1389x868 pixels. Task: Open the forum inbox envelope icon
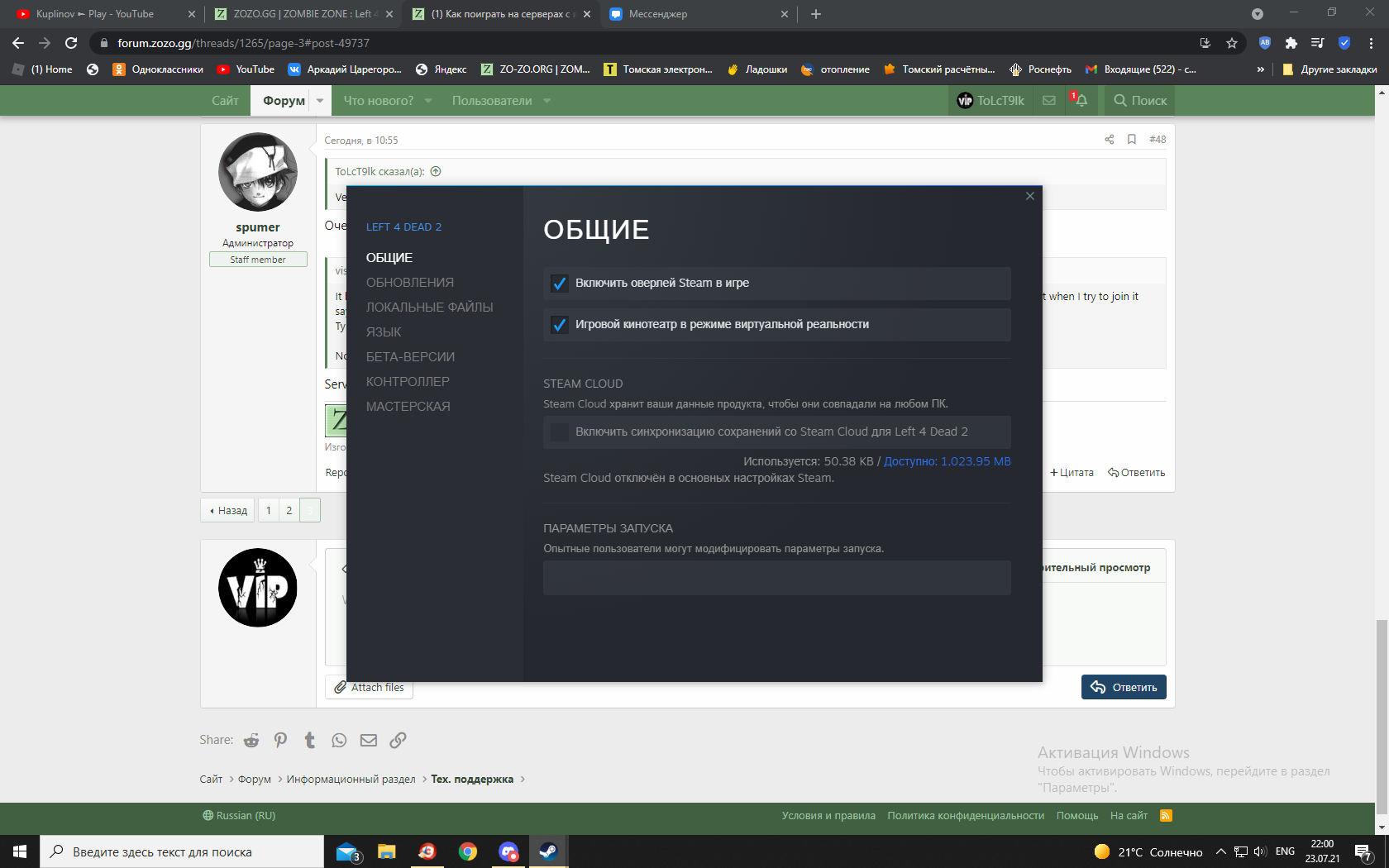pyautogui.click(x=1049, y=101)
